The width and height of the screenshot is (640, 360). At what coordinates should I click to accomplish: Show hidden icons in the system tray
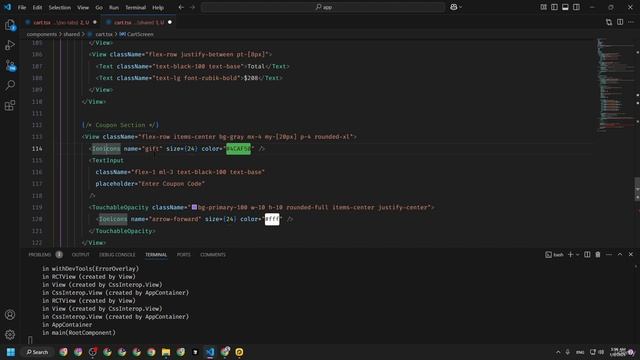[x=558, y=352]
